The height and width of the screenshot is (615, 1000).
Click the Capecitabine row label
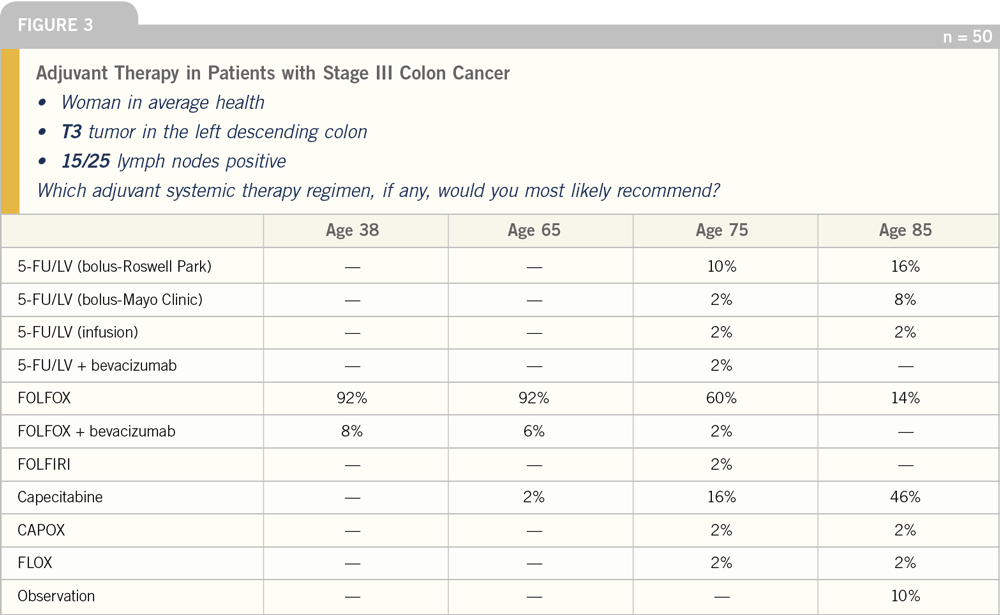click(60, 497)
